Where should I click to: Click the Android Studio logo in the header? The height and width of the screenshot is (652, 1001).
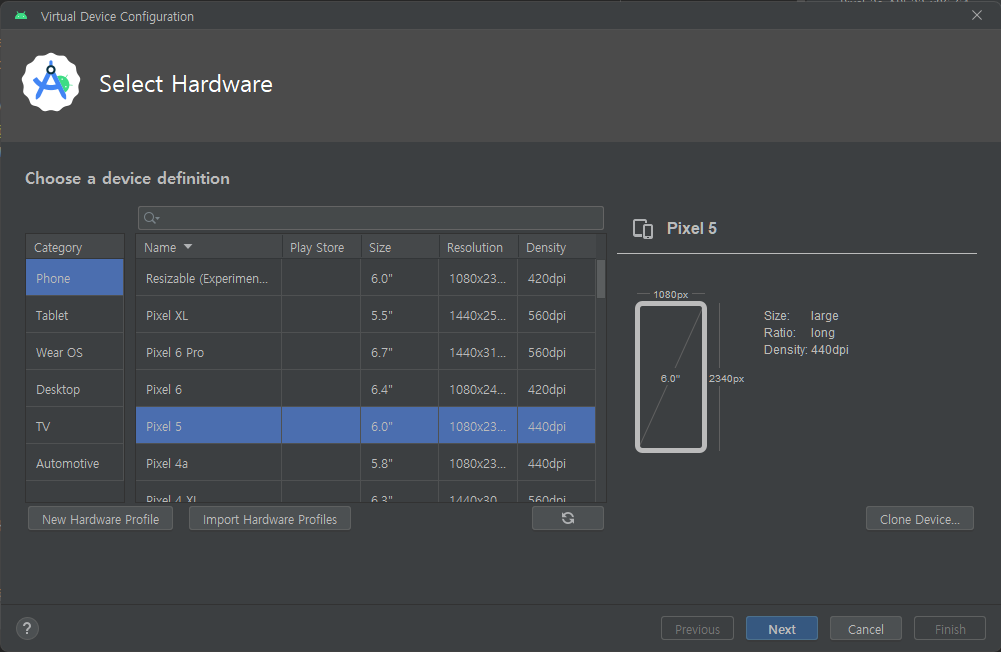(51, 82)
